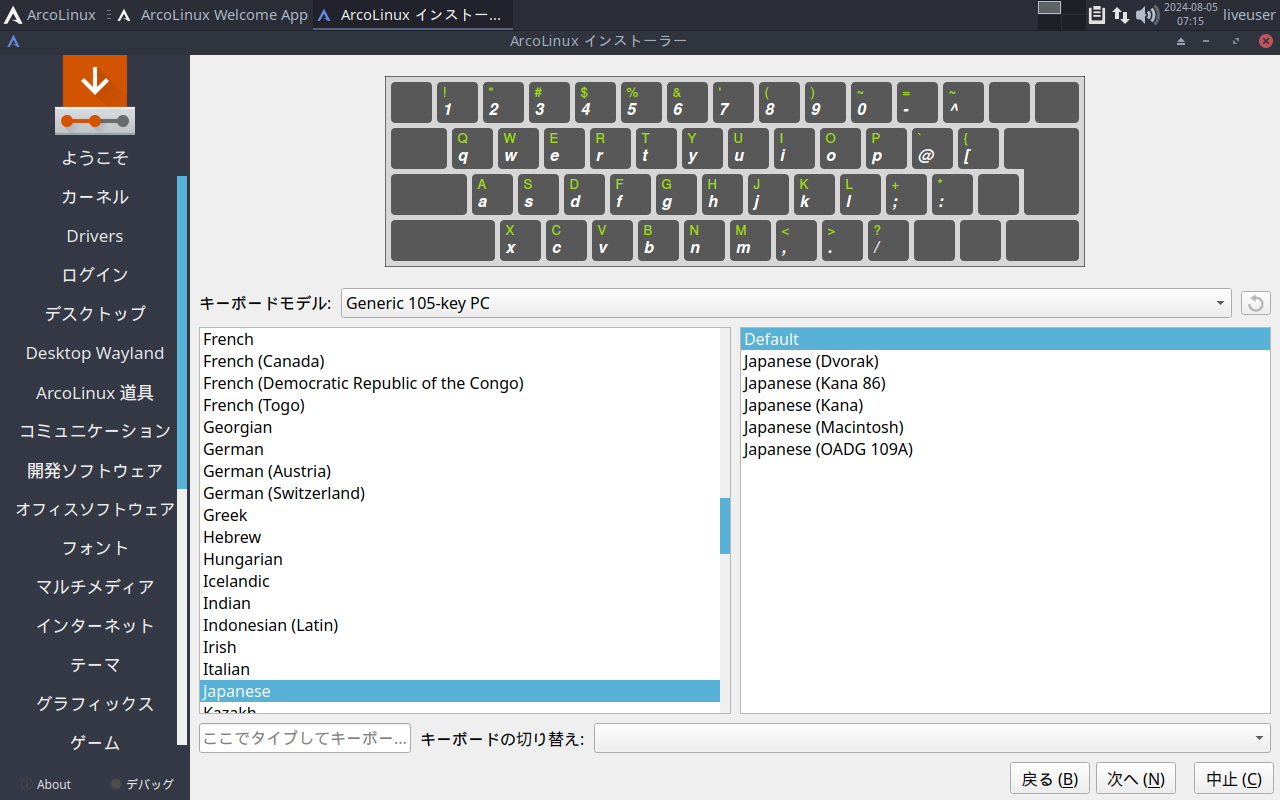Select Icelandic in the layout list
This screenshot has width=1280, height=800.
(x=460, y=581)
